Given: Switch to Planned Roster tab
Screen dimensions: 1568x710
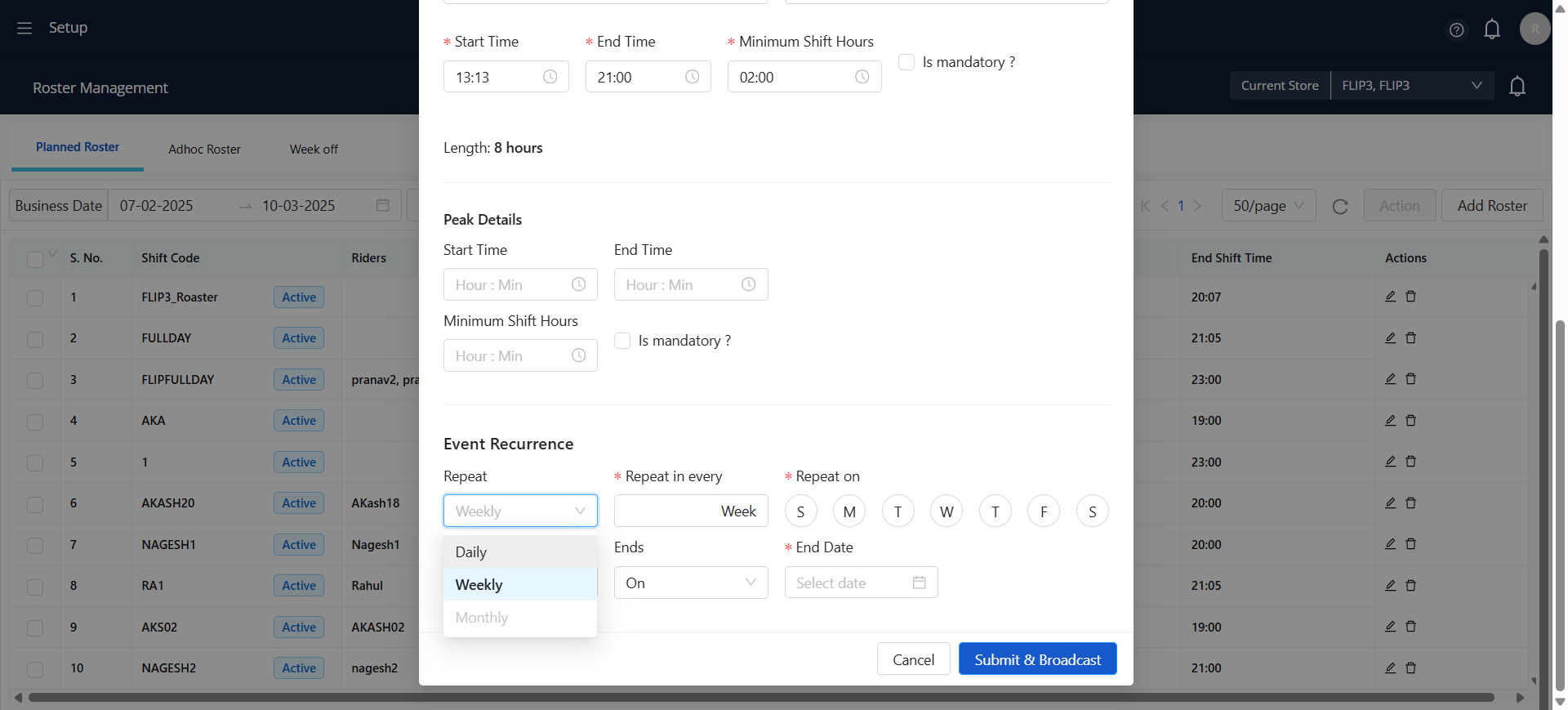Looking at the screenshot, I should pyautogui.click(x=78, y=147).
